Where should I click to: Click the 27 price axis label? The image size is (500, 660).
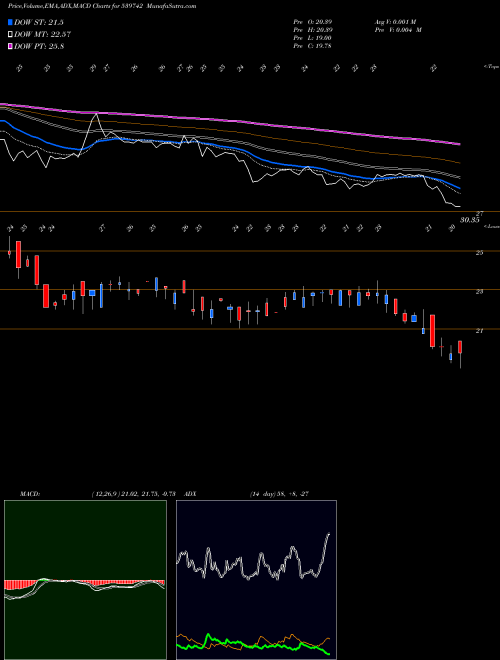click(x=479, y=214)
